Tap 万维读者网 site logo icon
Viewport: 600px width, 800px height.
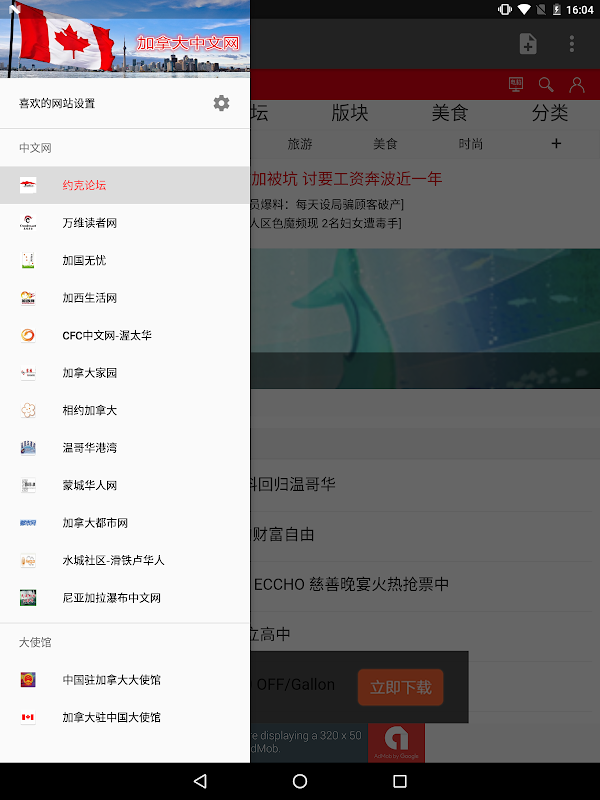tap(28, 222)
